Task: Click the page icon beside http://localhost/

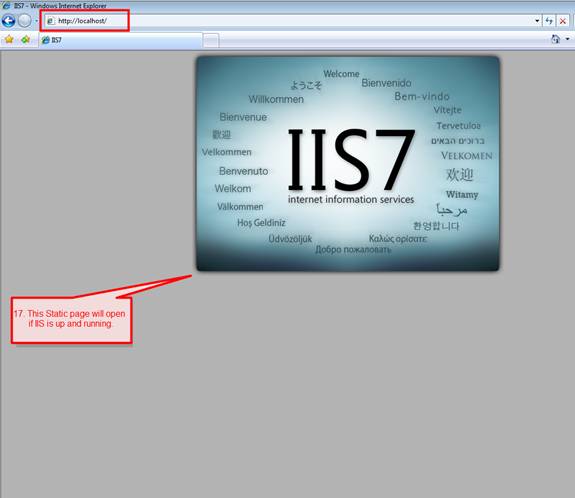Action: (51, 21)
